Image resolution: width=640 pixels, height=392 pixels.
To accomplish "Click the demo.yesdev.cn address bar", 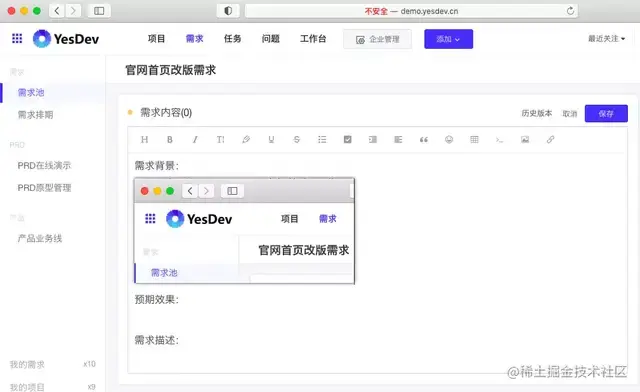I will (411, 11).
